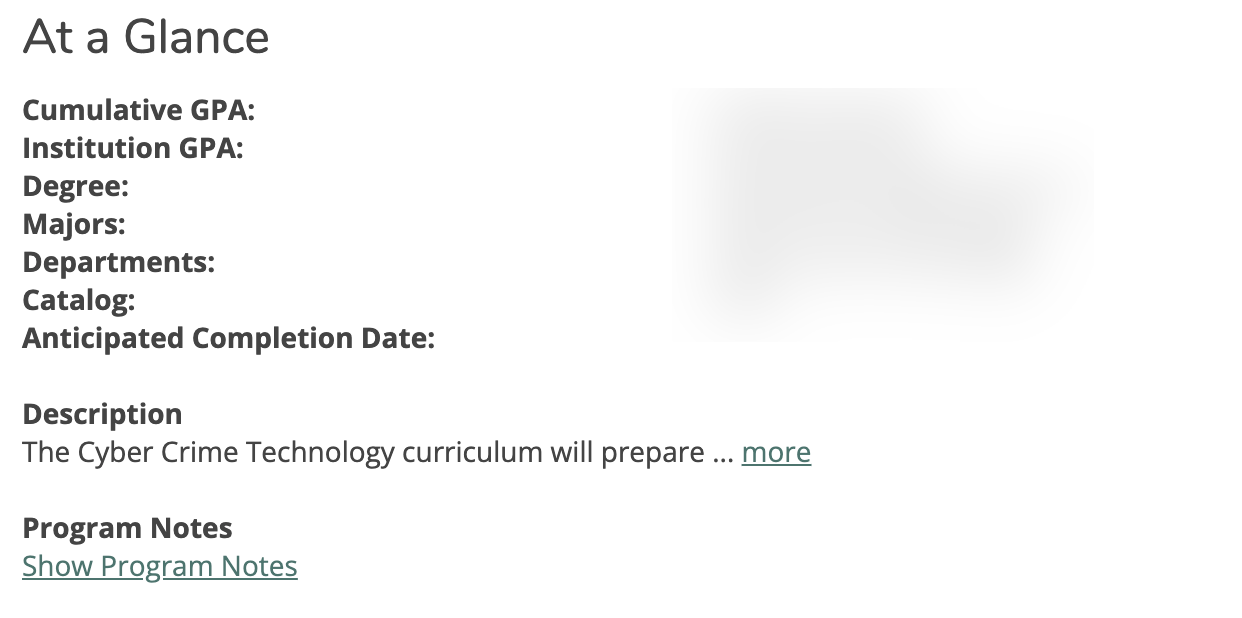Click the blurred student details area

coord(885,214)
